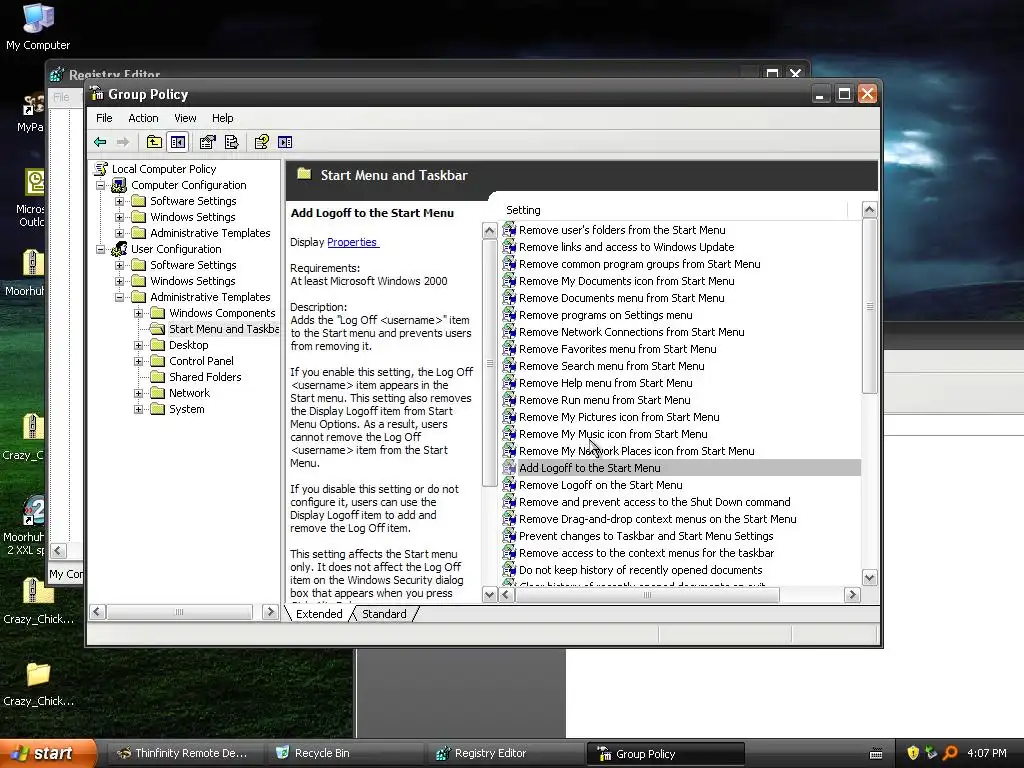Click the policy icon for Remove Logoff

point(509,485)
